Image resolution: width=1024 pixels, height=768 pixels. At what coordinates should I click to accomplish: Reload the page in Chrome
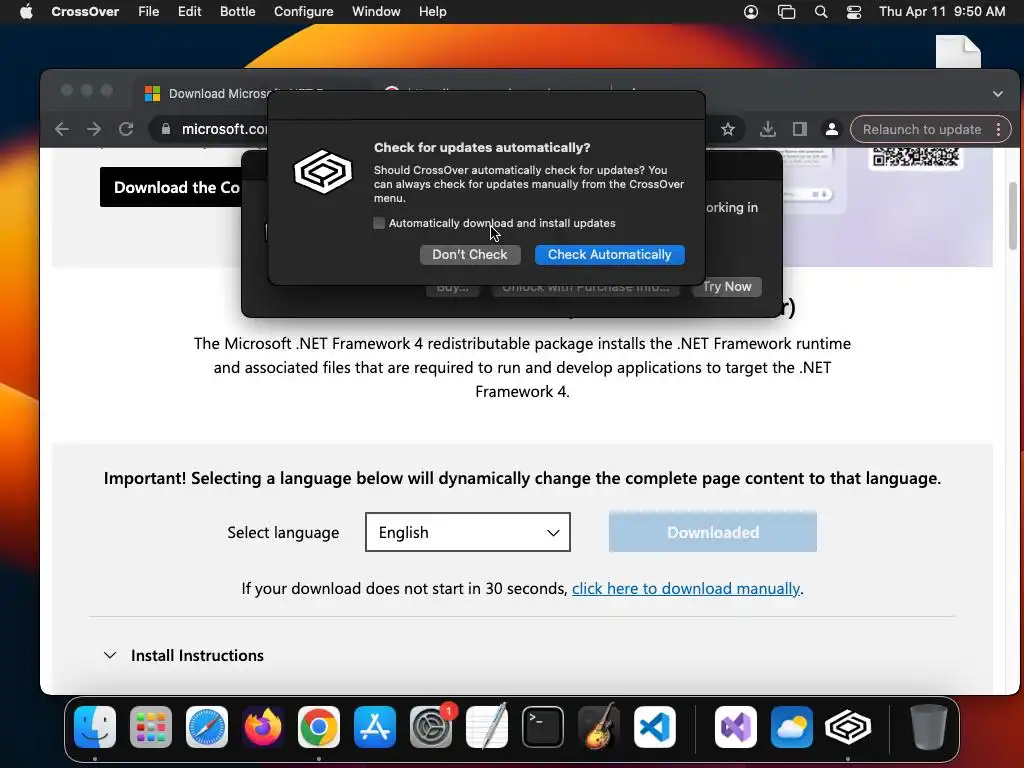(126, 129)
